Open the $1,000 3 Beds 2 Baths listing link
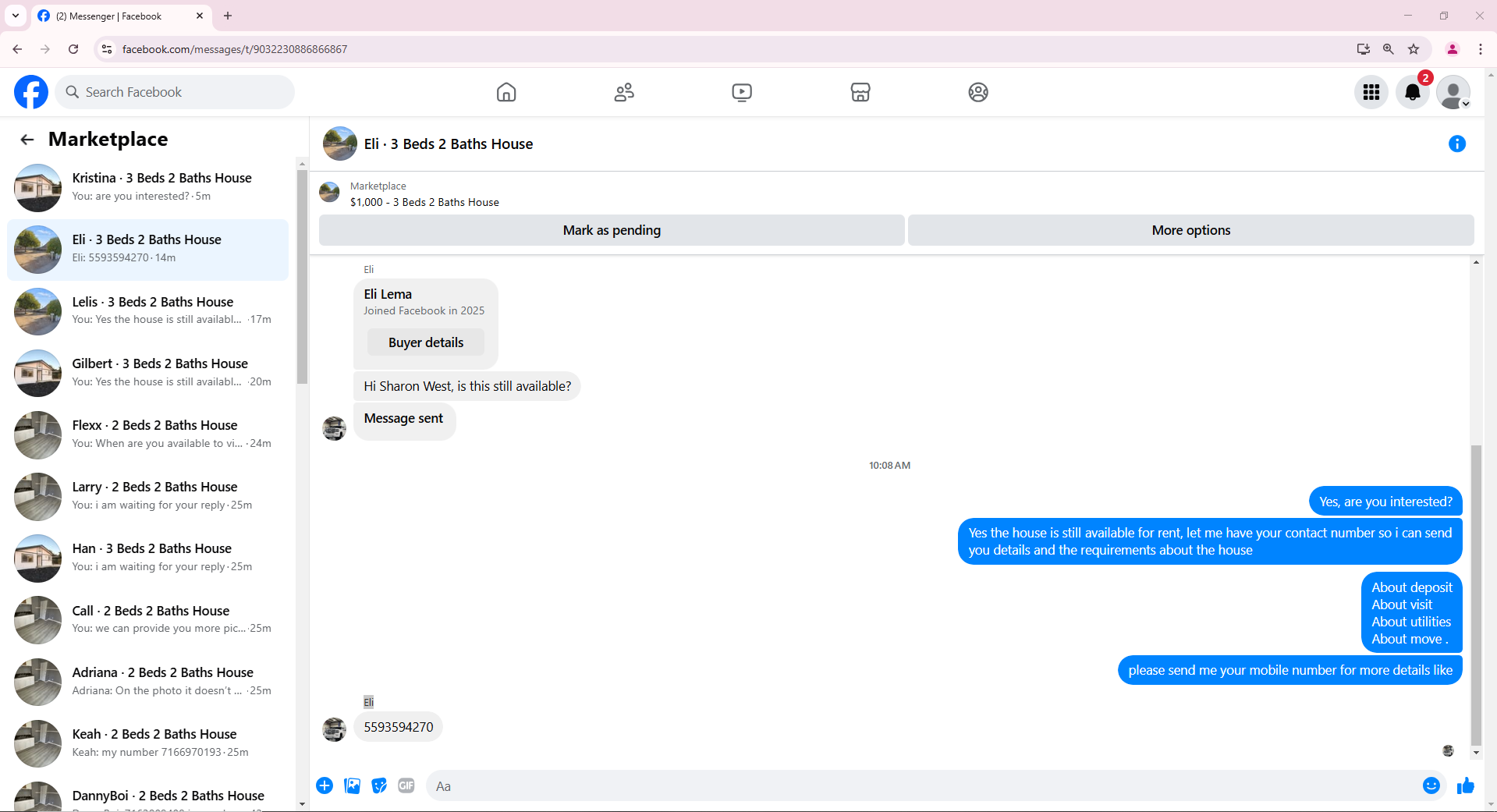This screenshot has height=812, width=1497. click(x=424, y=202)
